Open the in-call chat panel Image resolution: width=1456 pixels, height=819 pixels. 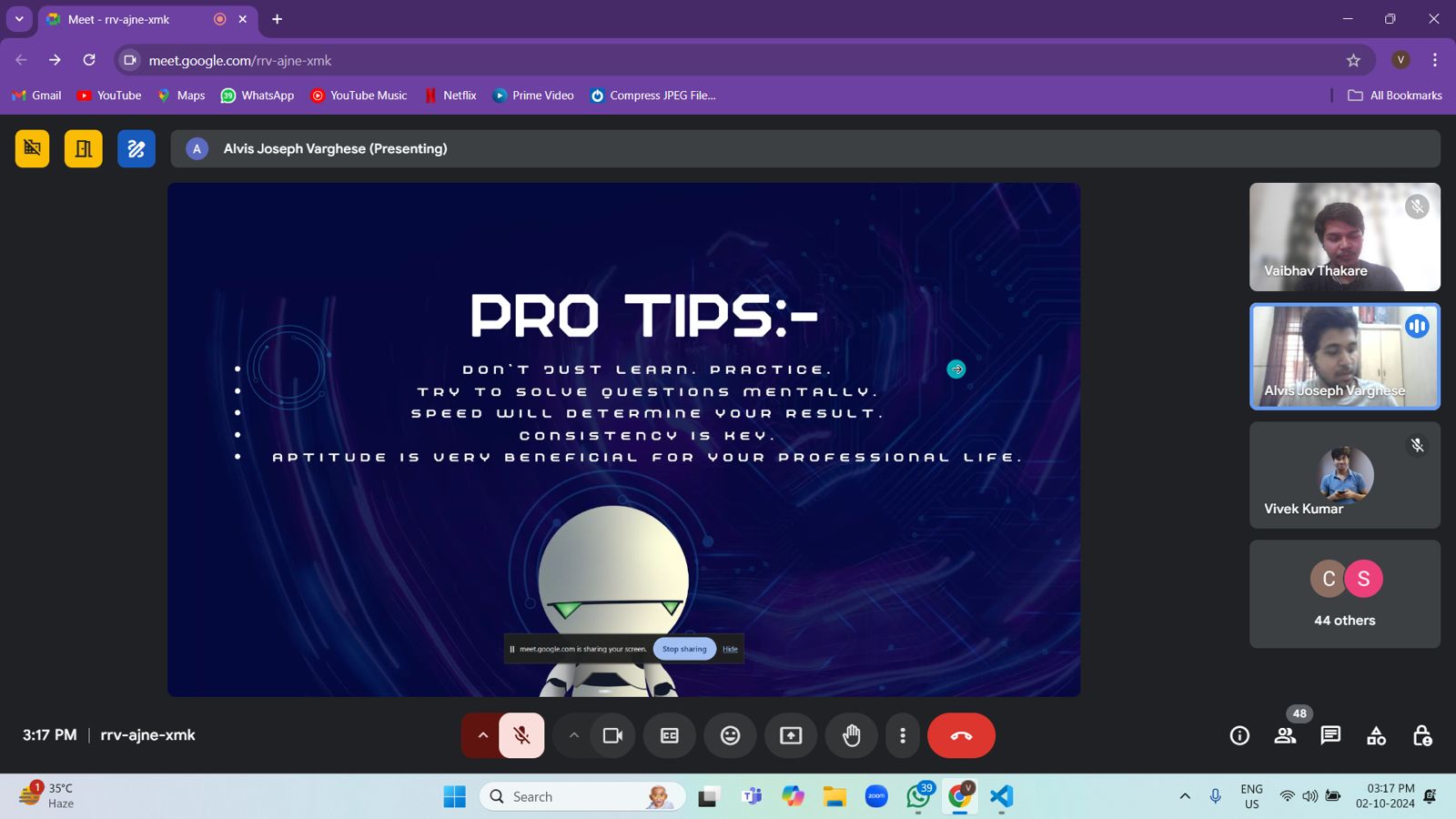click(1330, 735)
